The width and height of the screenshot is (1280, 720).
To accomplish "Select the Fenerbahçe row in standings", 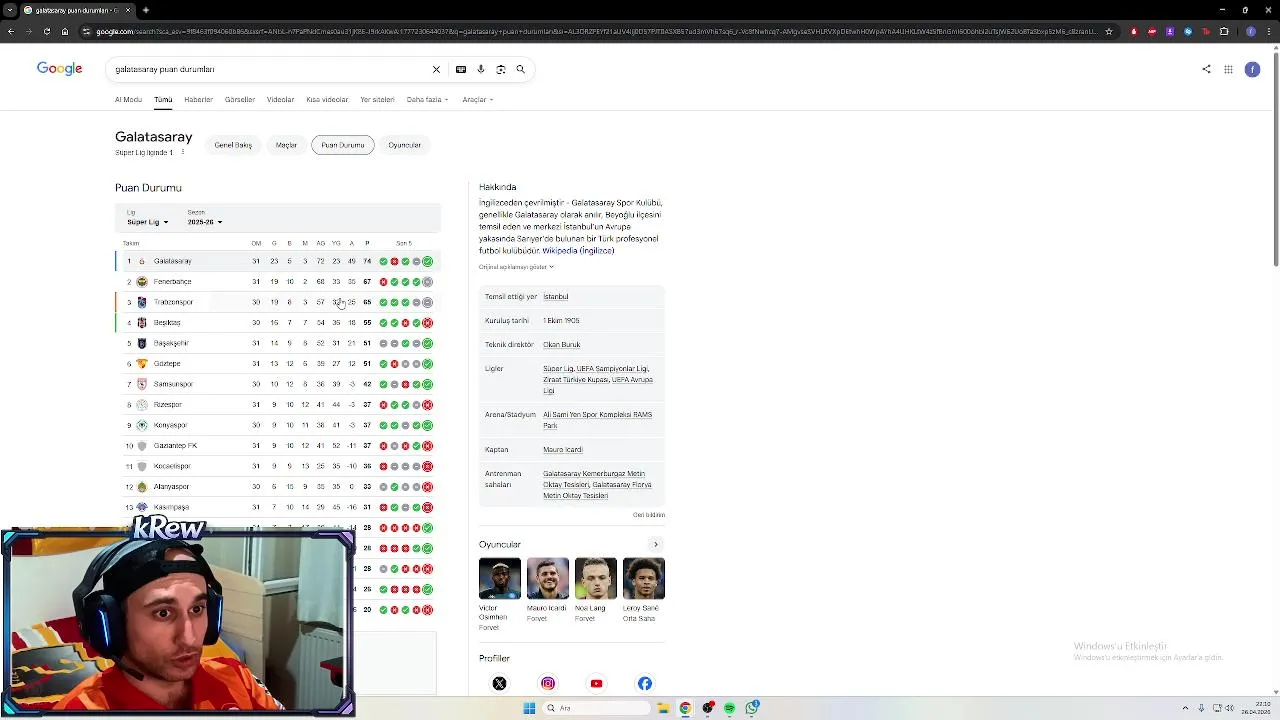I will (278, 282).
